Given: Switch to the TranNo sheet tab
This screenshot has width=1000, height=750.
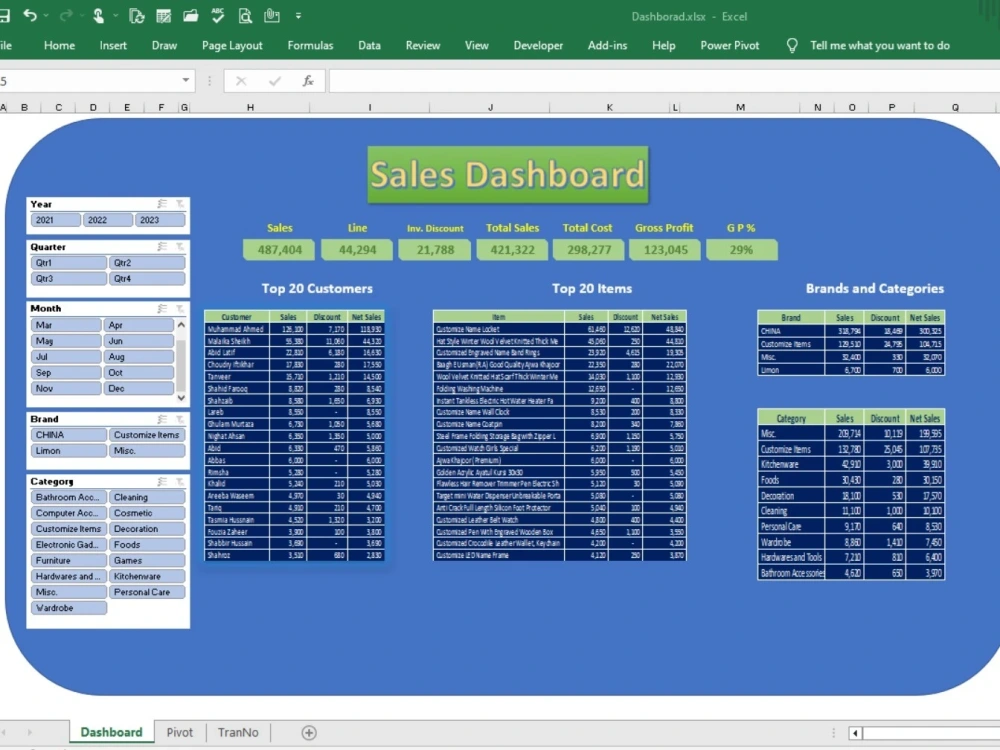Looking at the screenshot, I should (238, 733).
